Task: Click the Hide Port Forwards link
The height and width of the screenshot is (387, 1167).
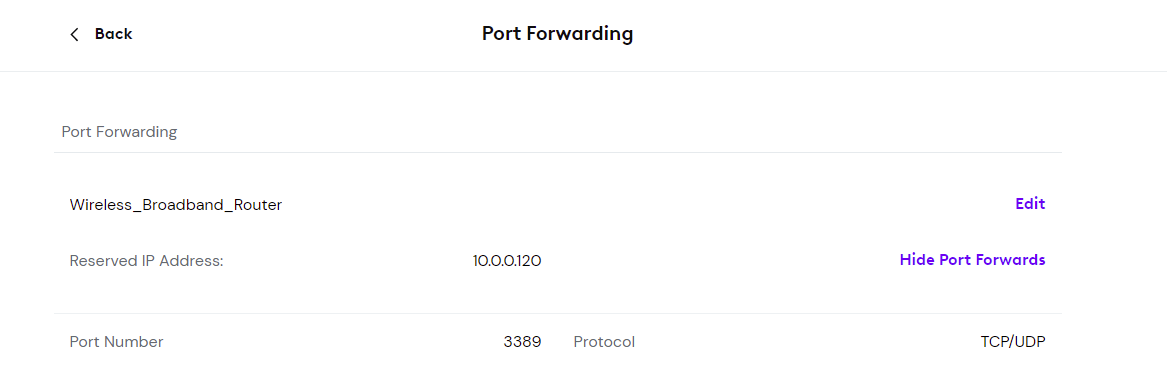Action: pos(972,260)
